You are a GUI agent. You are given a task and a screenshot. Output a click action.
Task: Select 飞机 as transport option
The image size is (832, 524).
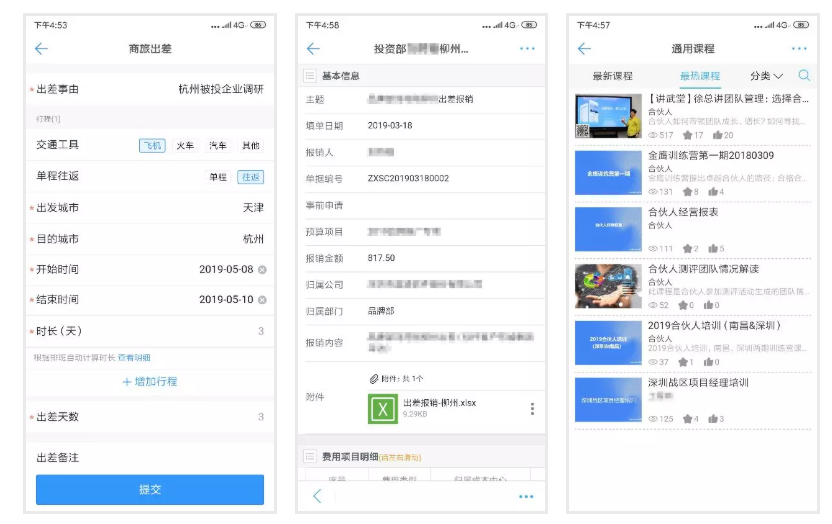click(152, 146)
